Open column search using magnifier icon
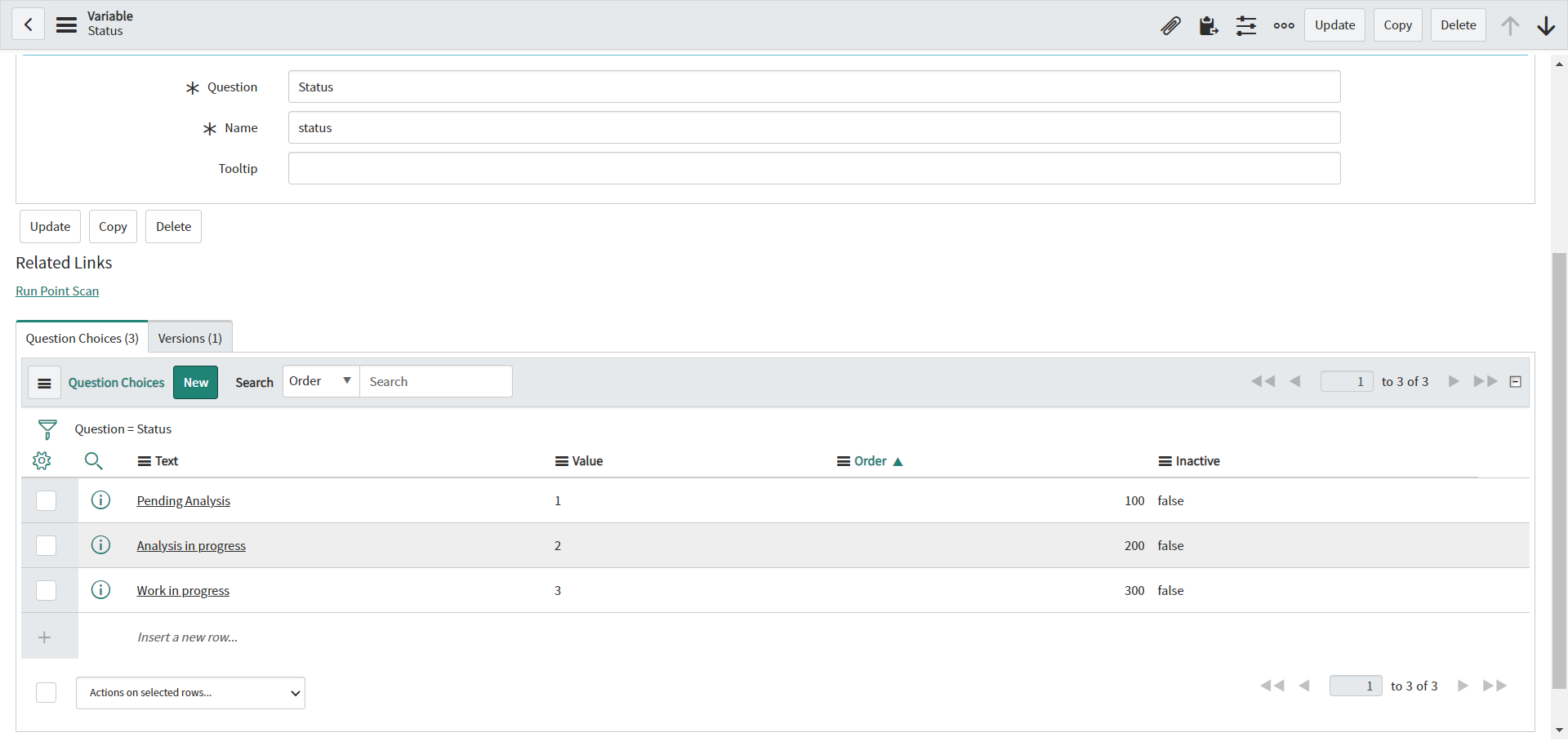1568x746 pixels. coord(94,460)
